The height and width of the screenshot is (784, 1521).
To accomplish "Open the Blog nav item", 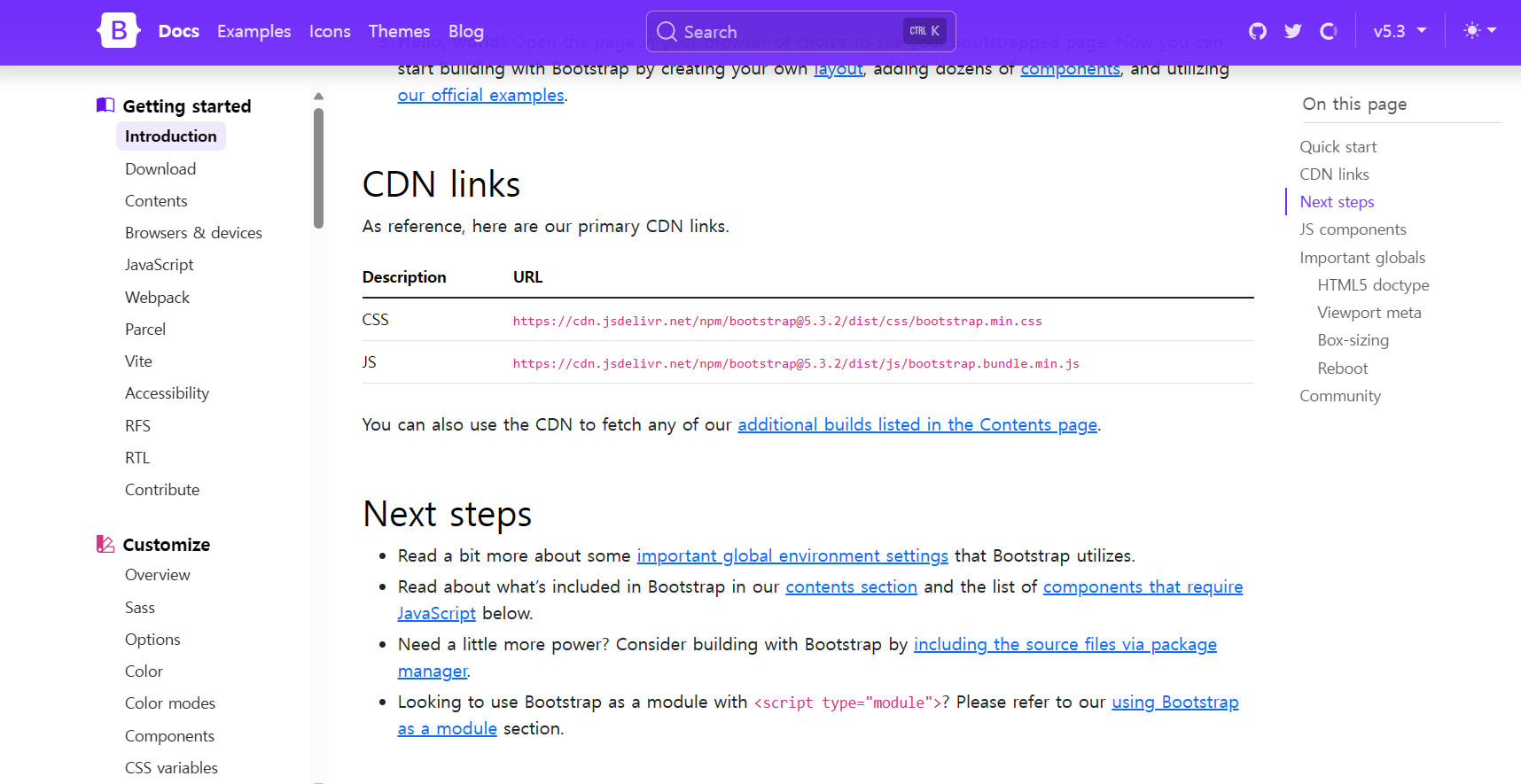I will [x=466, y=31].
